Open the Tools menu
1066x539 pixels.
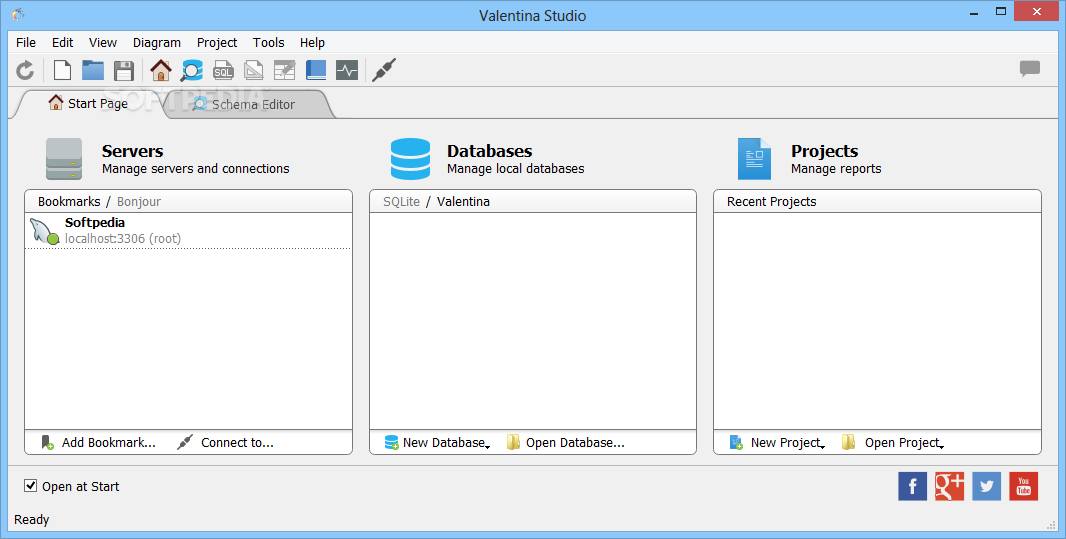[x=269, y=42]
